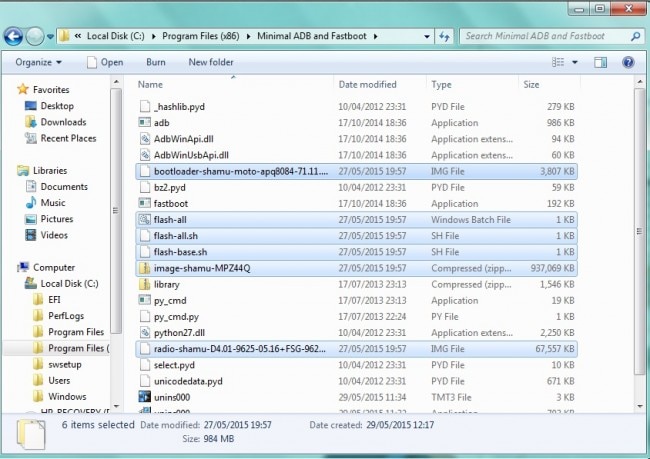This screenshot has width=650, height=459.
Task: Click the adb application icon
Action: click(144, 123)
